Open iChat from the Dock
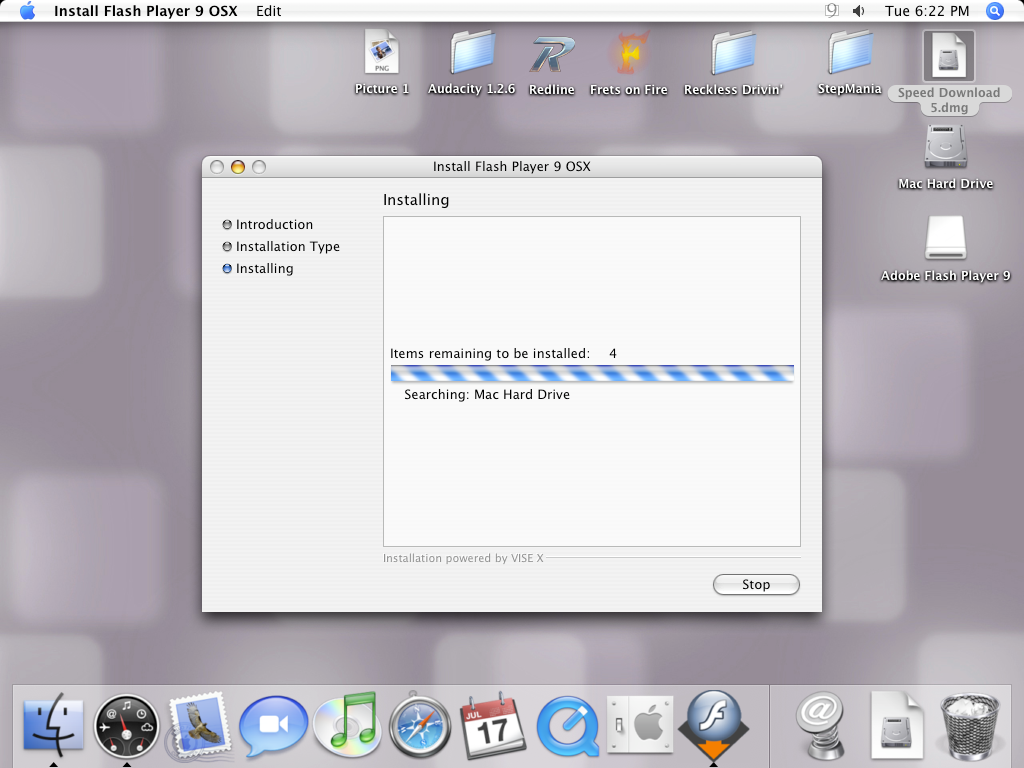Screen dimensions: 1024x768 click(273, 726)
